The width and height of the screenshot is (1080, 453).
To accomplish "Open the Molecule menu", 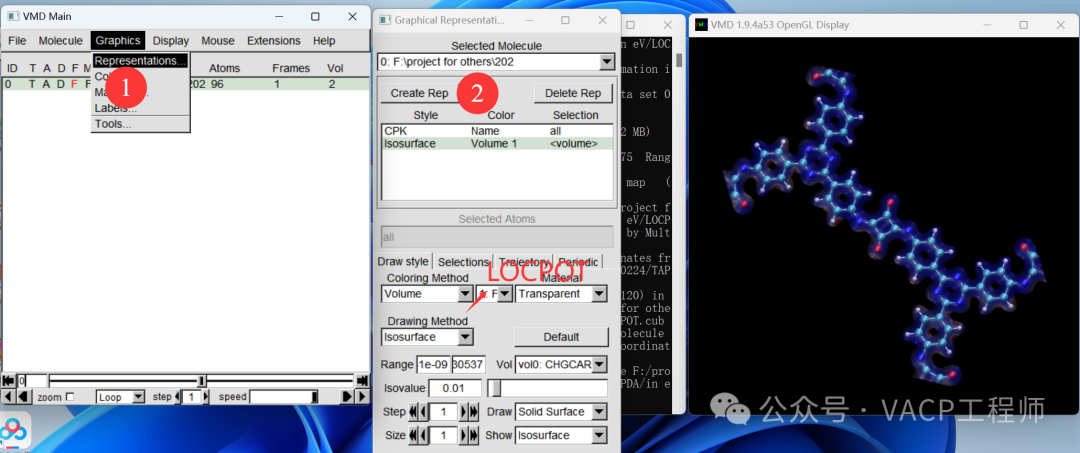I will [x=61, y=41].
